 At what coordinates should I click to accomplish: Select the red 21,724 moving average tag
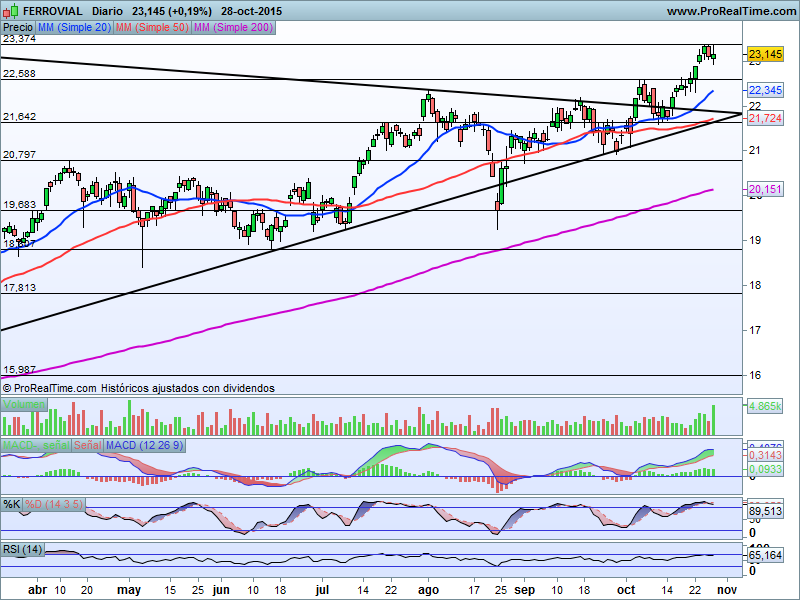(765, 118)
